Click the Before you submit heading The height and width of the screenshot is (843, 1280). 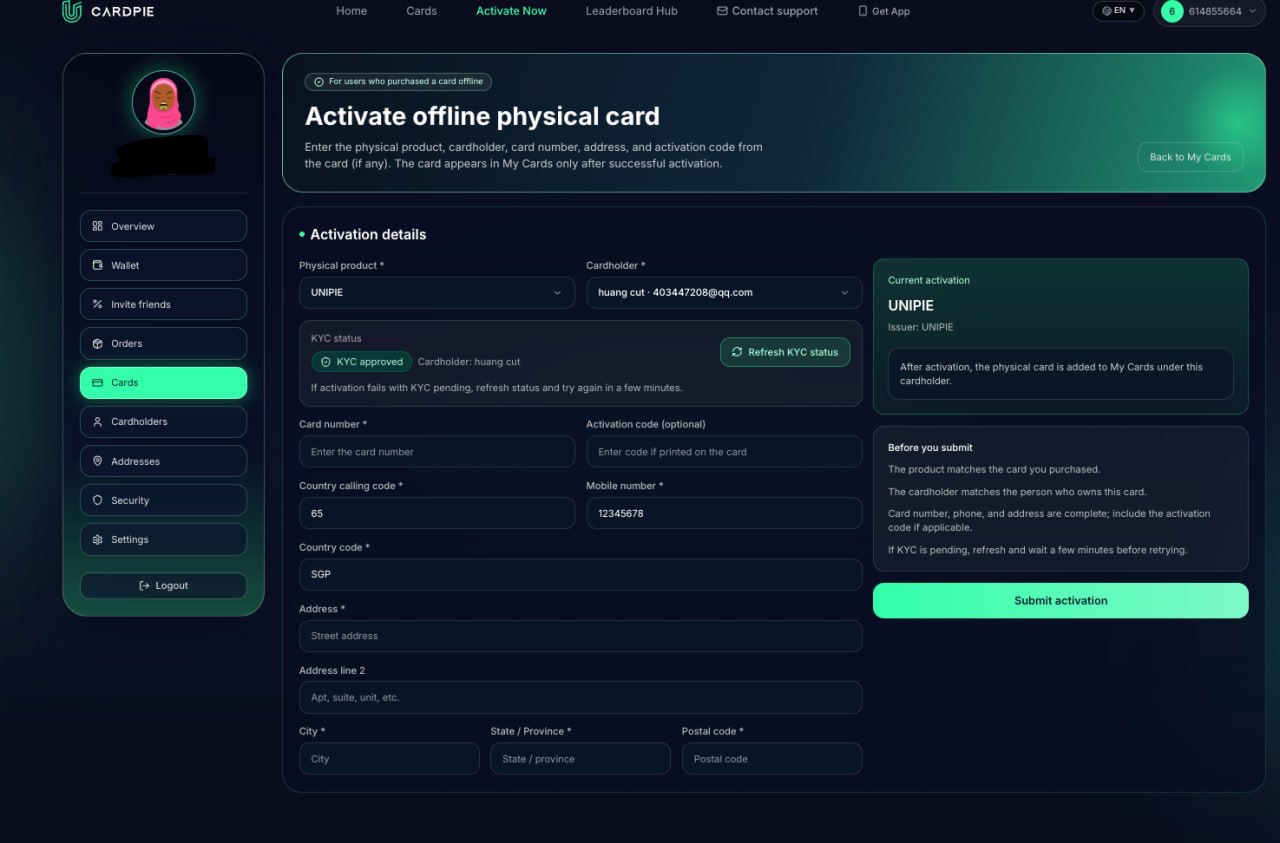pyautogui.click(x=930, y=447)
